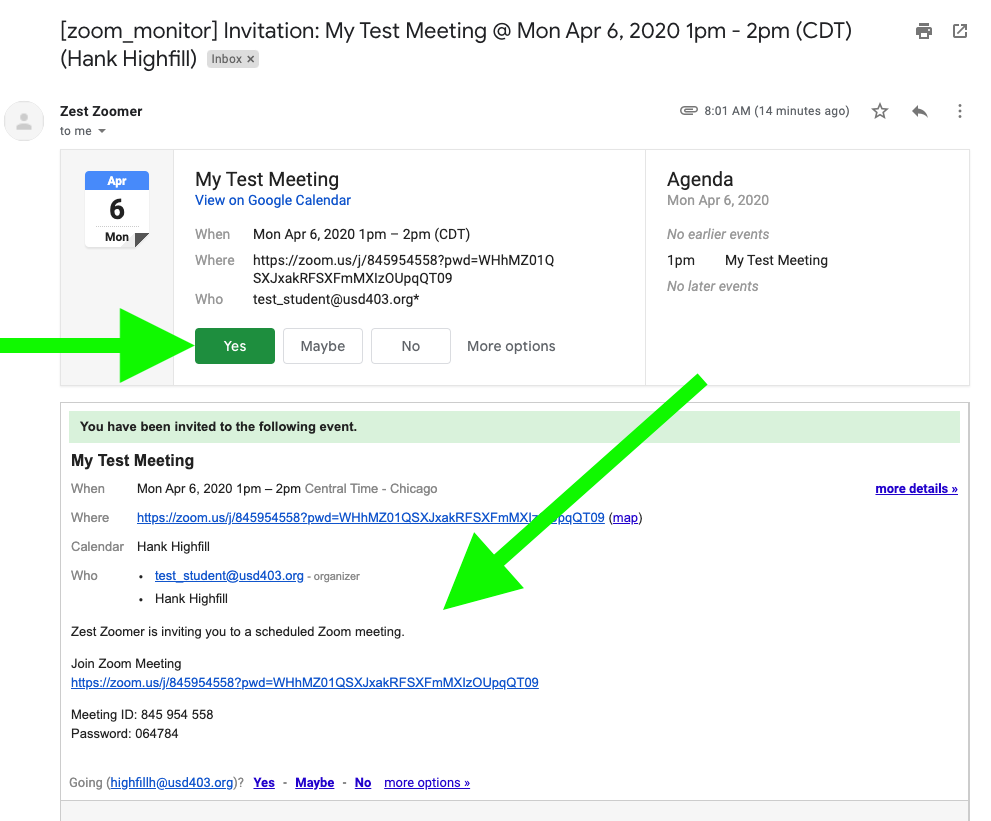
Task: Click the bottom Yes going link
Action: [264, 782]
